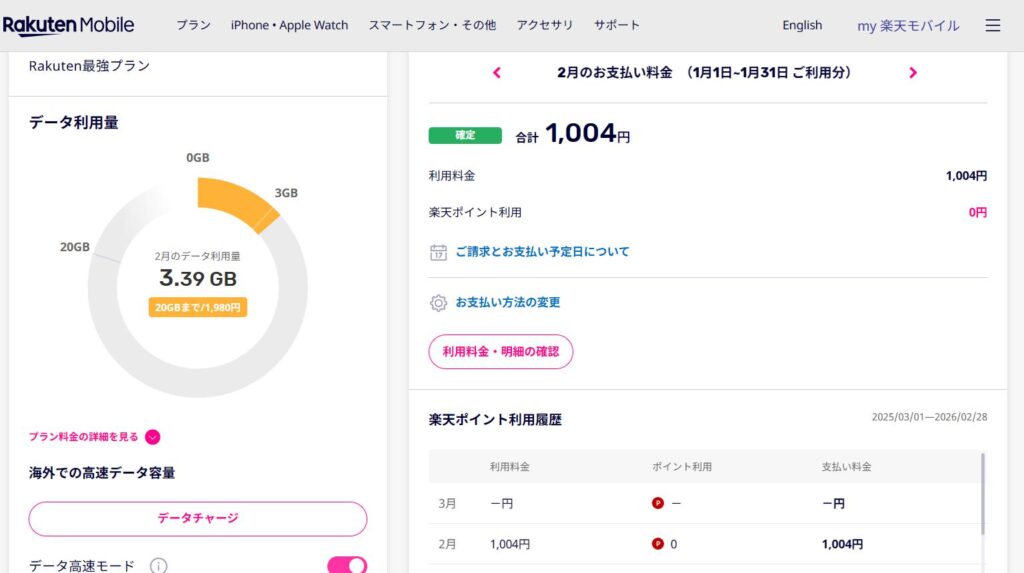Click the データ利用量 heading
This screenshot has height=573, width=1024.
pos(74,122)
